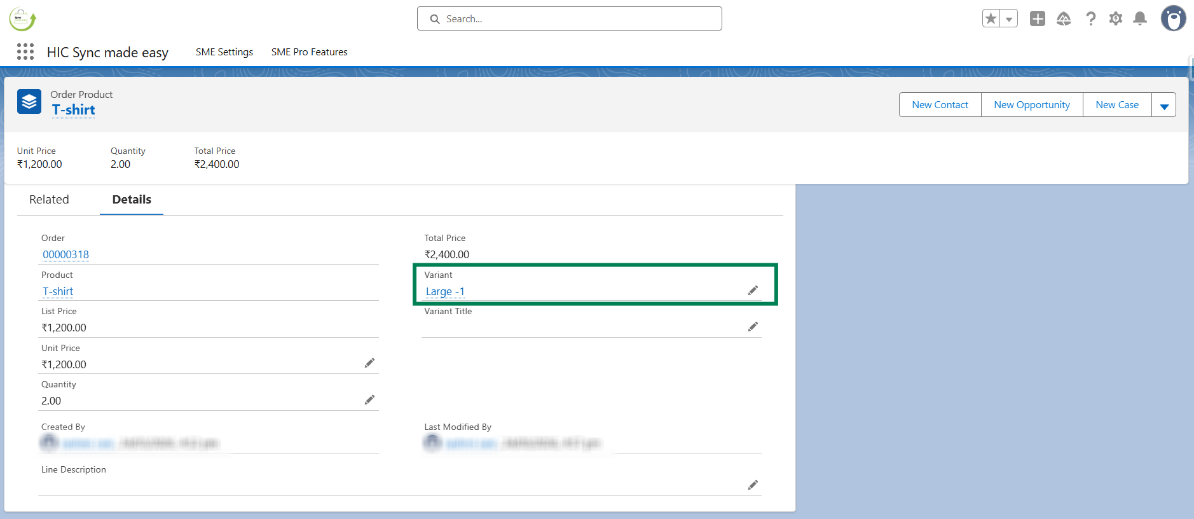
Task: Focus the global Search box
Action: [x=569, y=19]
